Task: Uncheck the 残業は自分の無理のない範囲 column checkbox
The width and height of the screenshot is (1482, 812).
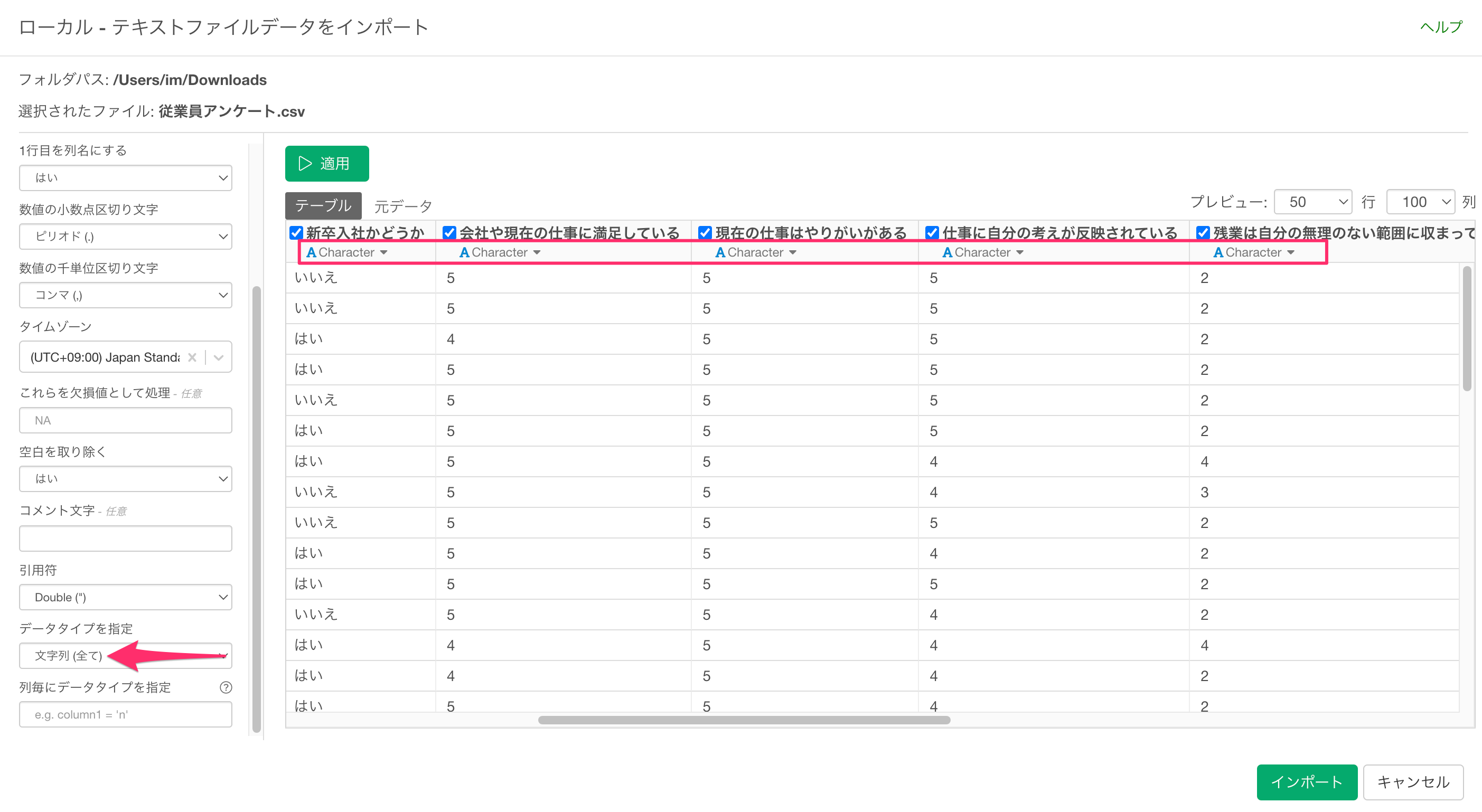Action: coord(1204,232)
